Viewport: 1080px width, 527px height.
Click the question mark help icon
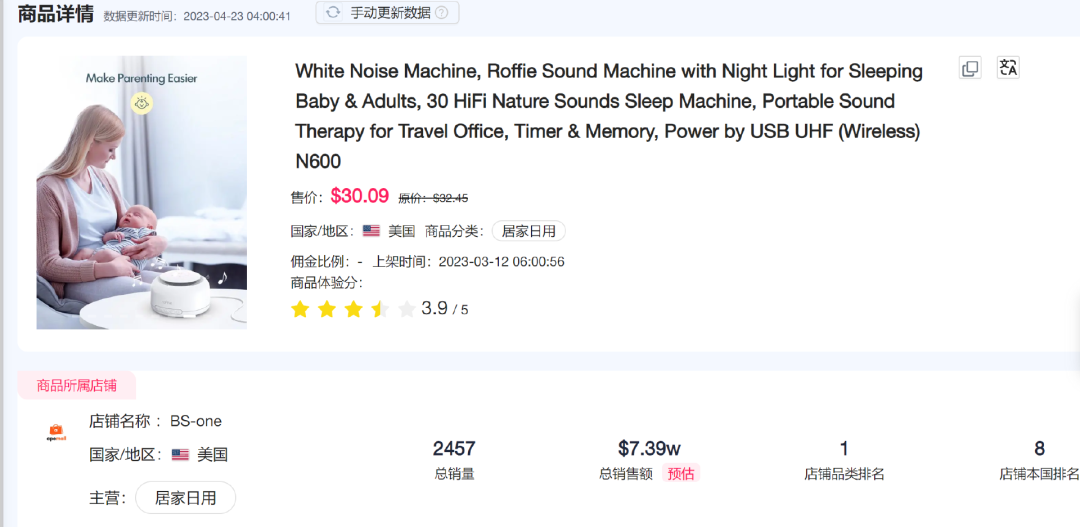coord(441,13)
